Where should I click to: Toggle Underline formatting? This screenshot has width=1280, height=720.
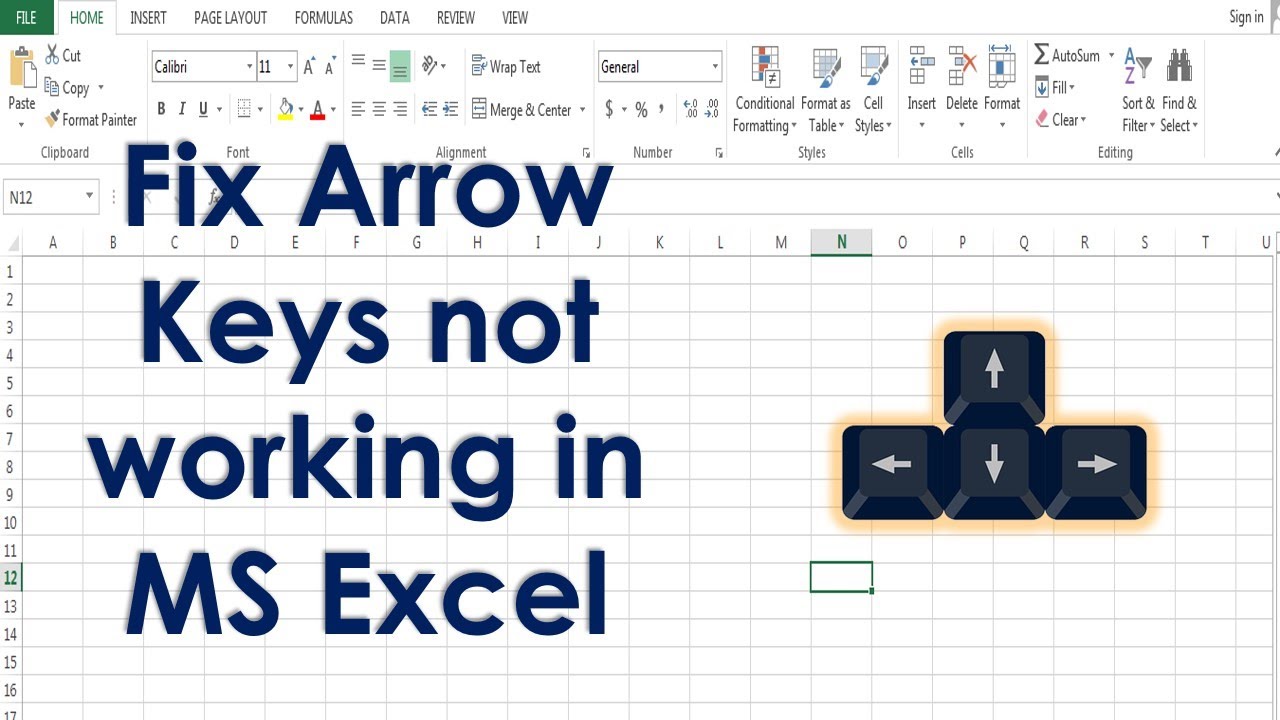tap(204, 110)
